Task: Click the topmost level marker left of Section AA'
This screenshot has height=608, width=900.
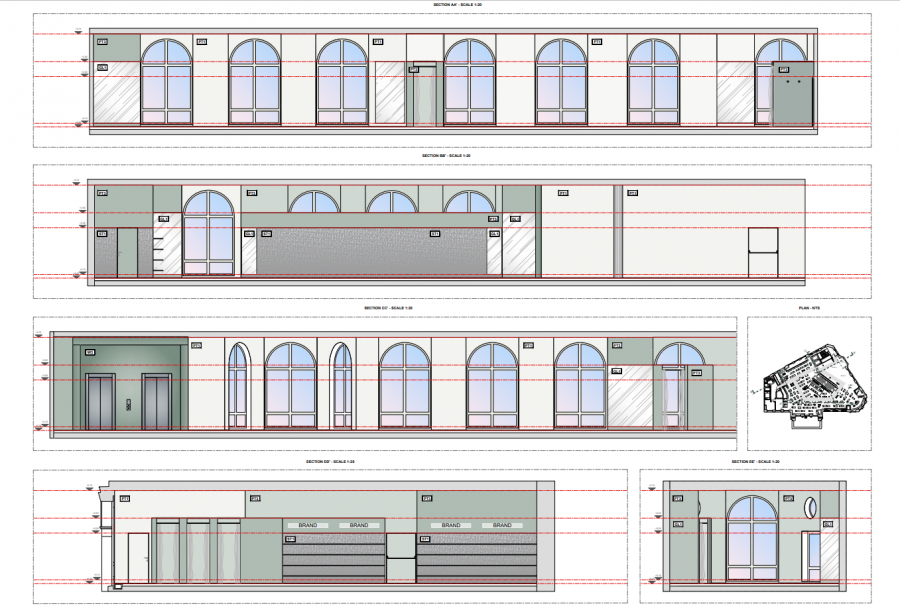Action: pos(79,31)
